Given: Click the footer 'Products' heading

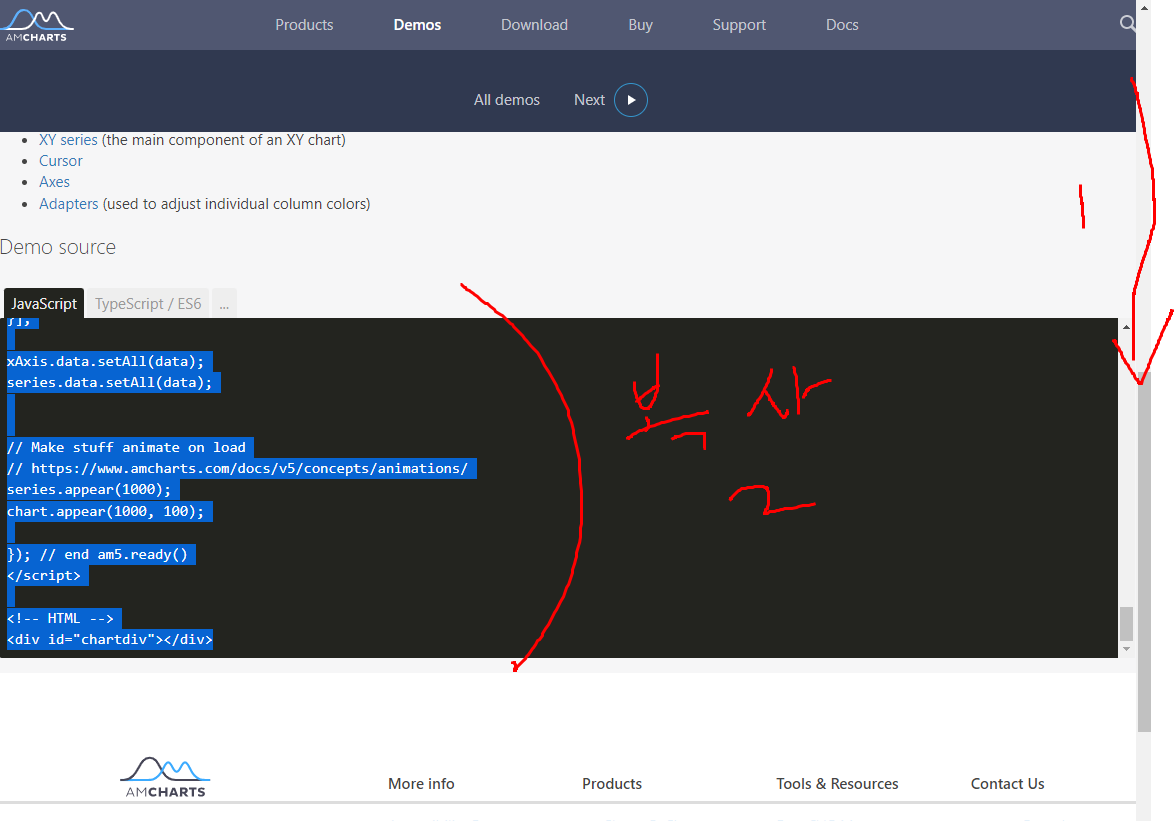Looking at the screenshot, I should point(612,784).
